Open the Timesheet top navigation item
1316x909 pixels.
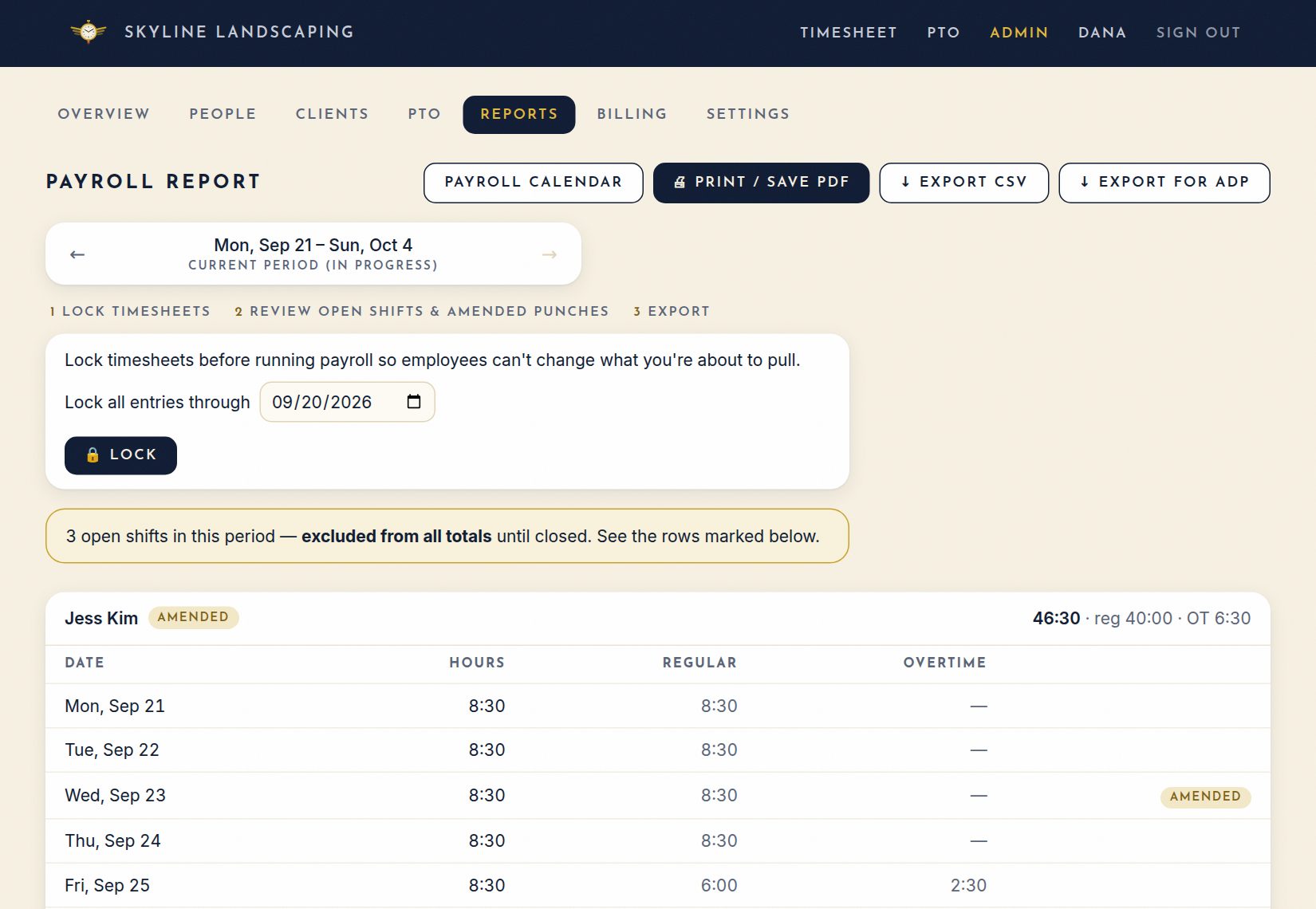[849, 33]
